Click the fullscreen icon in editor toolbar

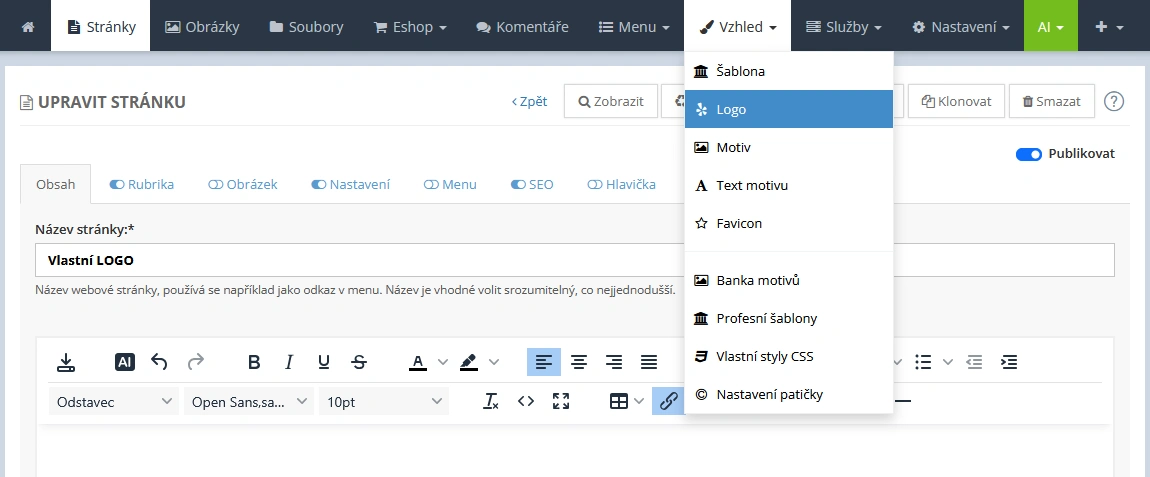pyautogui.click(x=561, y=401)
